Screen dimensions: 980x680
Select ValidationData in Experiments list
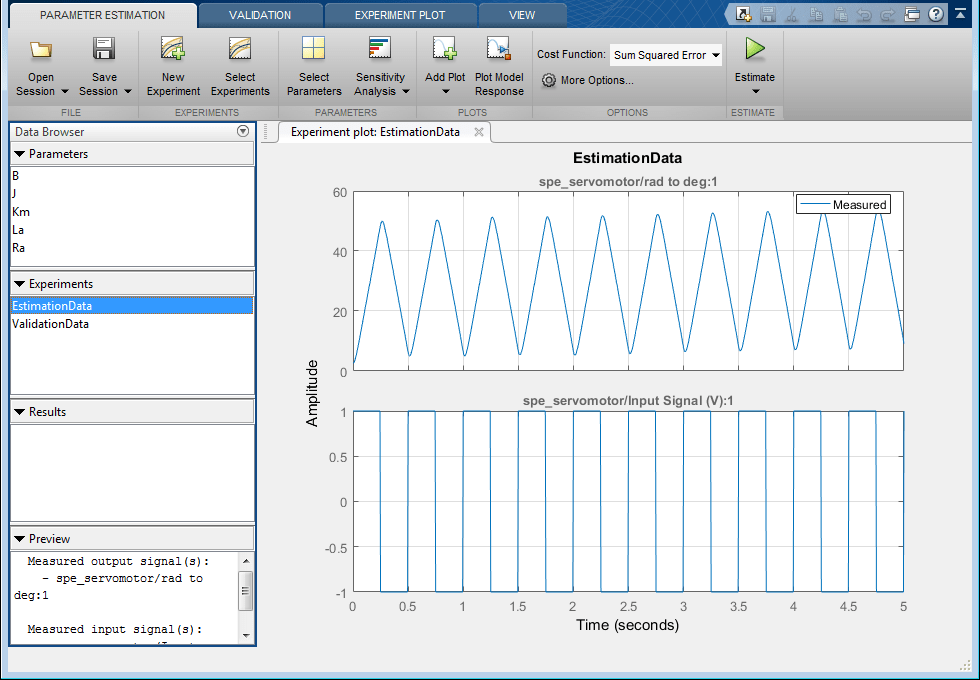point(50,324)
